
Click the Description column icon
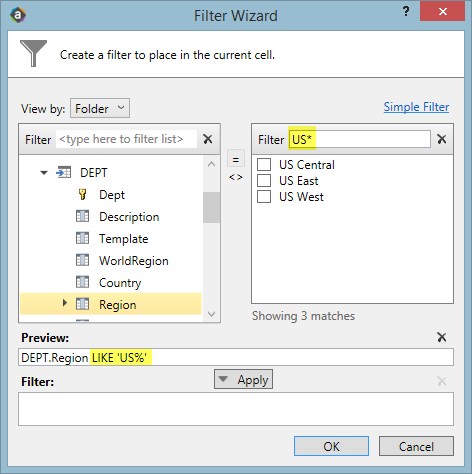(82, 216)
